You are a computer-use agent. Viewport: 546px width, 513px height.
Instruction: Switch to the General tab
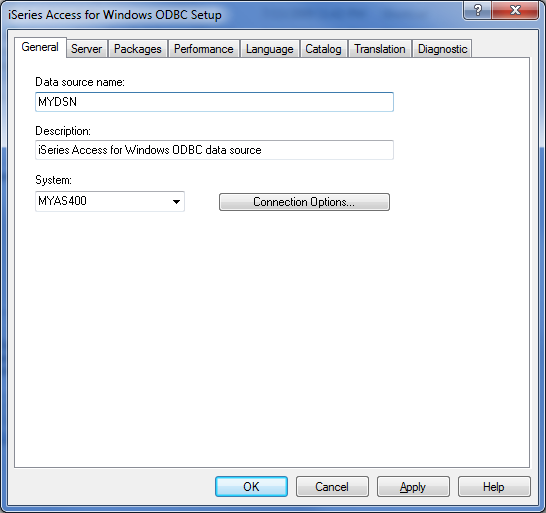click(40, 47)
